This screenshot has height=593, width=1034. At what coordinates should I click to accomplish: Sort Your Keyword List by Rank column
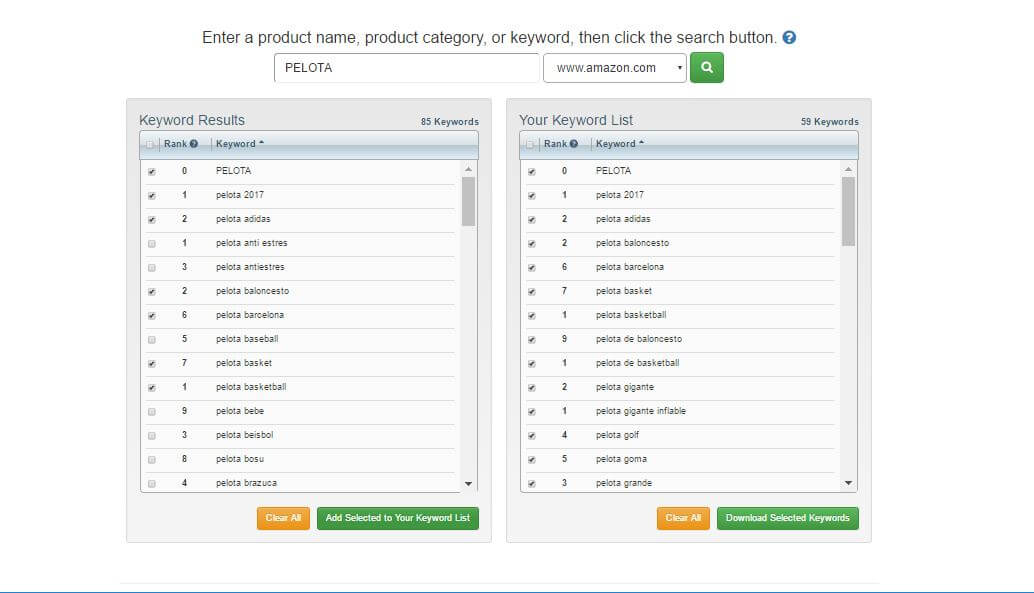click(555, 144)
